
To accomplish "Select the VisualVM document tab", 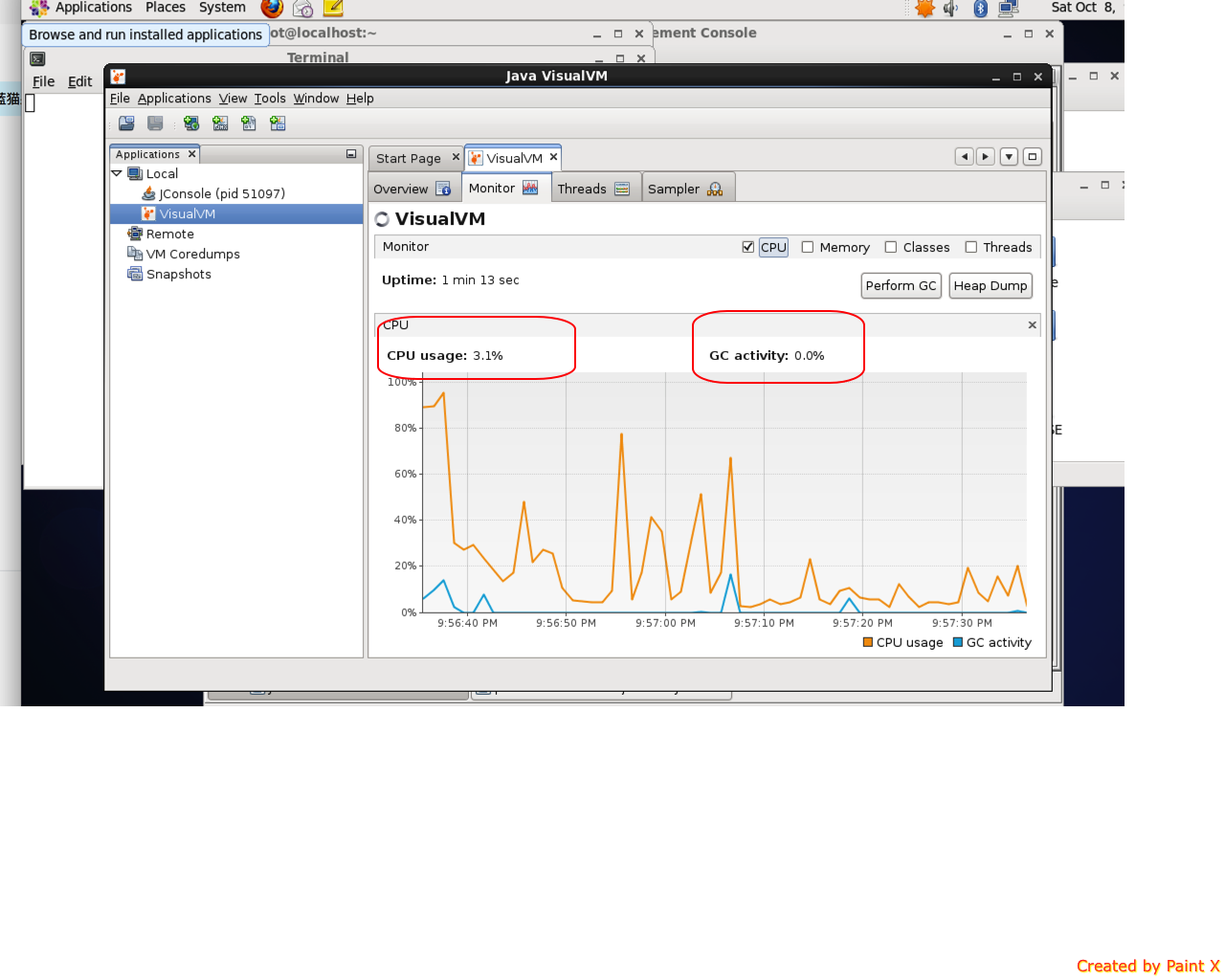I will (514, 158).
